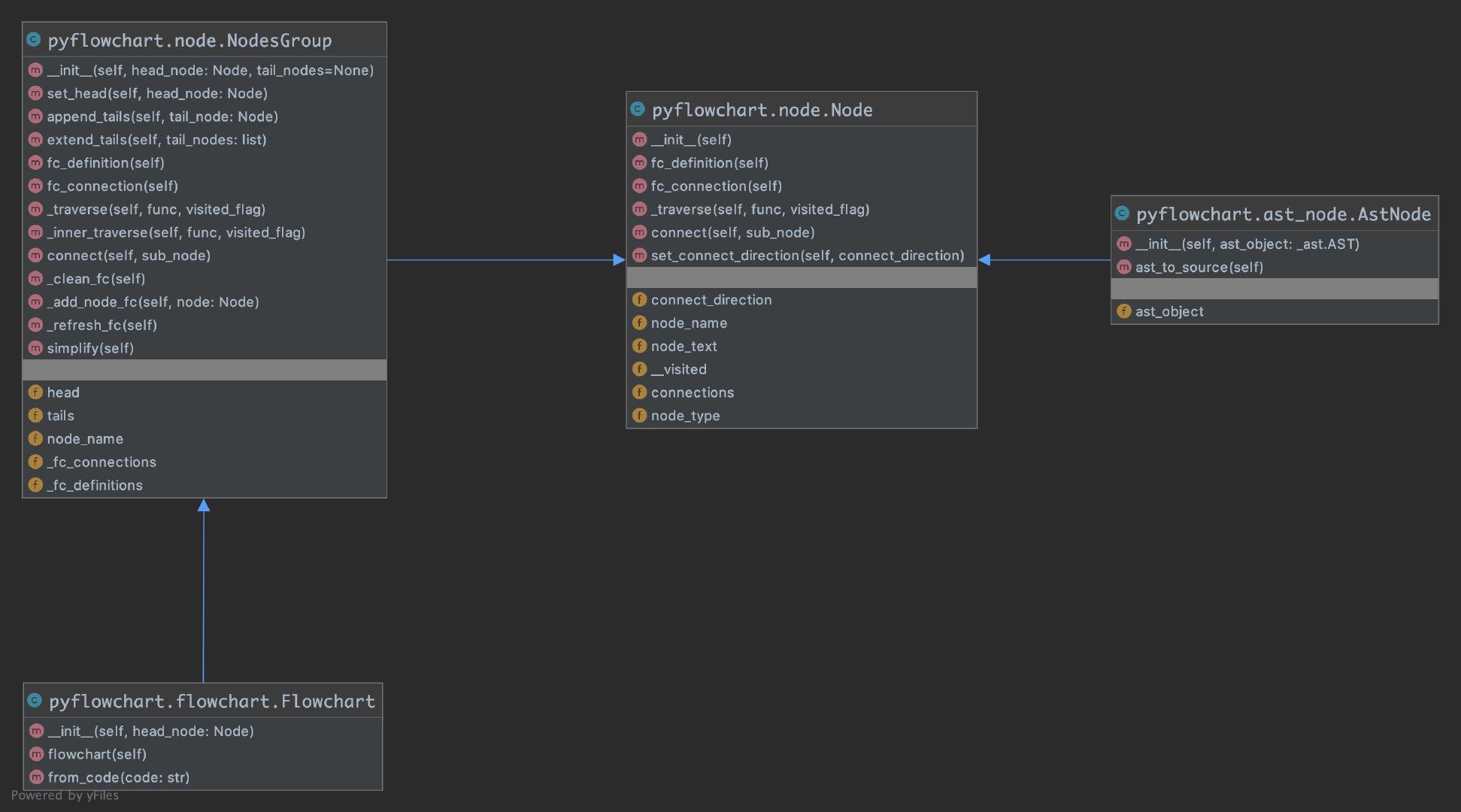This screenshot has height=812, width=1461.
Task: Select the pyflowchart.ast_node.AstNode class header
Action: (1283, 214)
